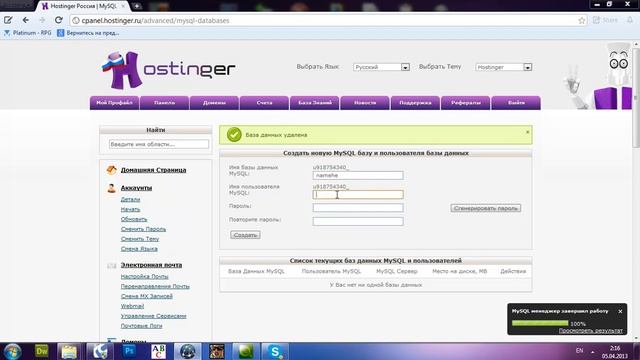This screenshot has width=640, height=360.
Task: Click the 'База Данных MySQL' column header
Action: pos(256,271)
